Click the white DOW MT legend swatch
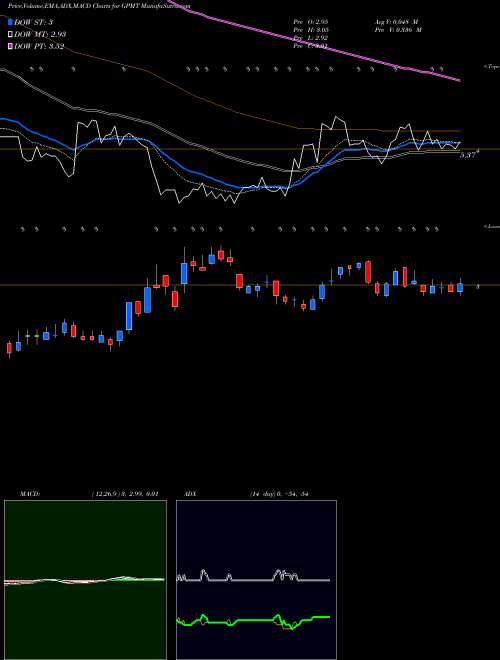Screen dimensions: 500x660 tap(11, 34)
